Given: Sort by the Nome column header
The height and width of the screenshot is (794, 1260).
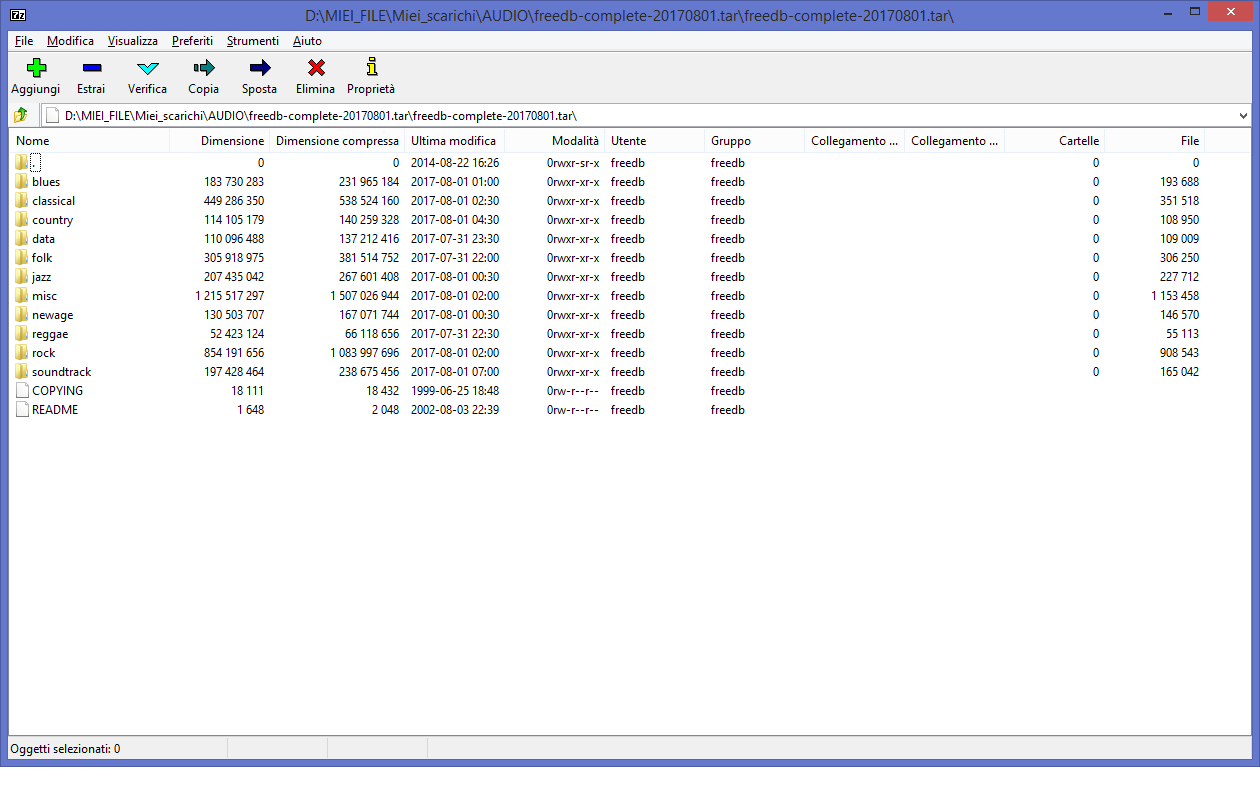Looking at the screenshot, I should pyautogui.click(x=90, y=141).
